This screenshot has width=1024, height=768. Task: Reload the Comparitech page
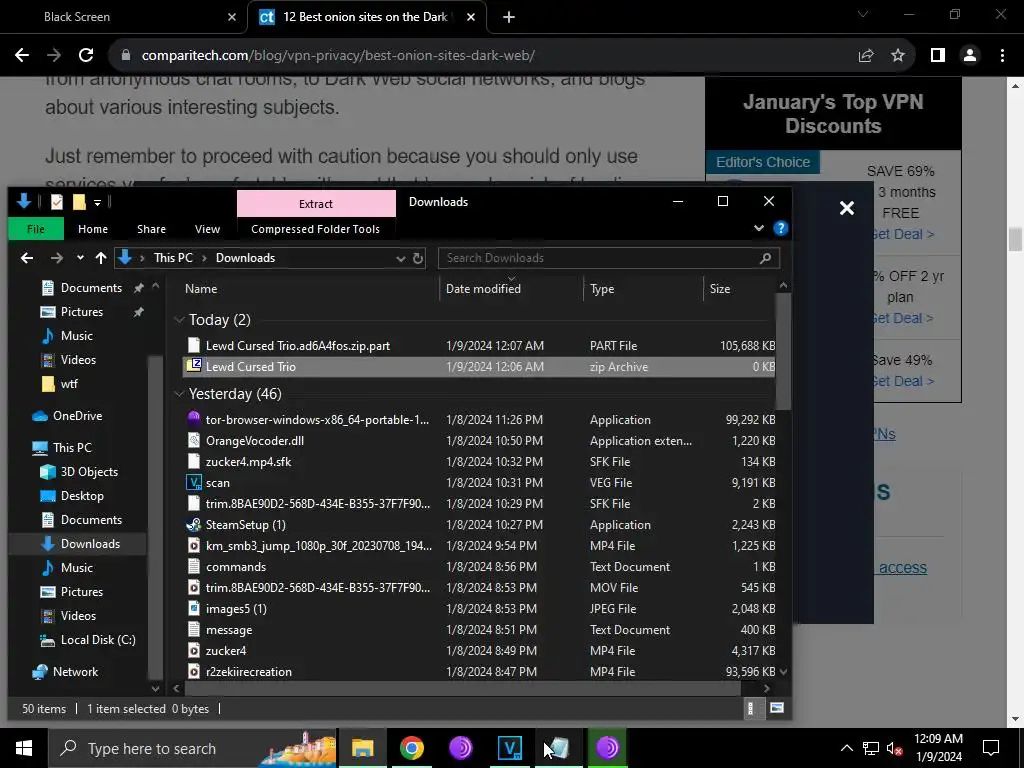(x=86, y=56)
